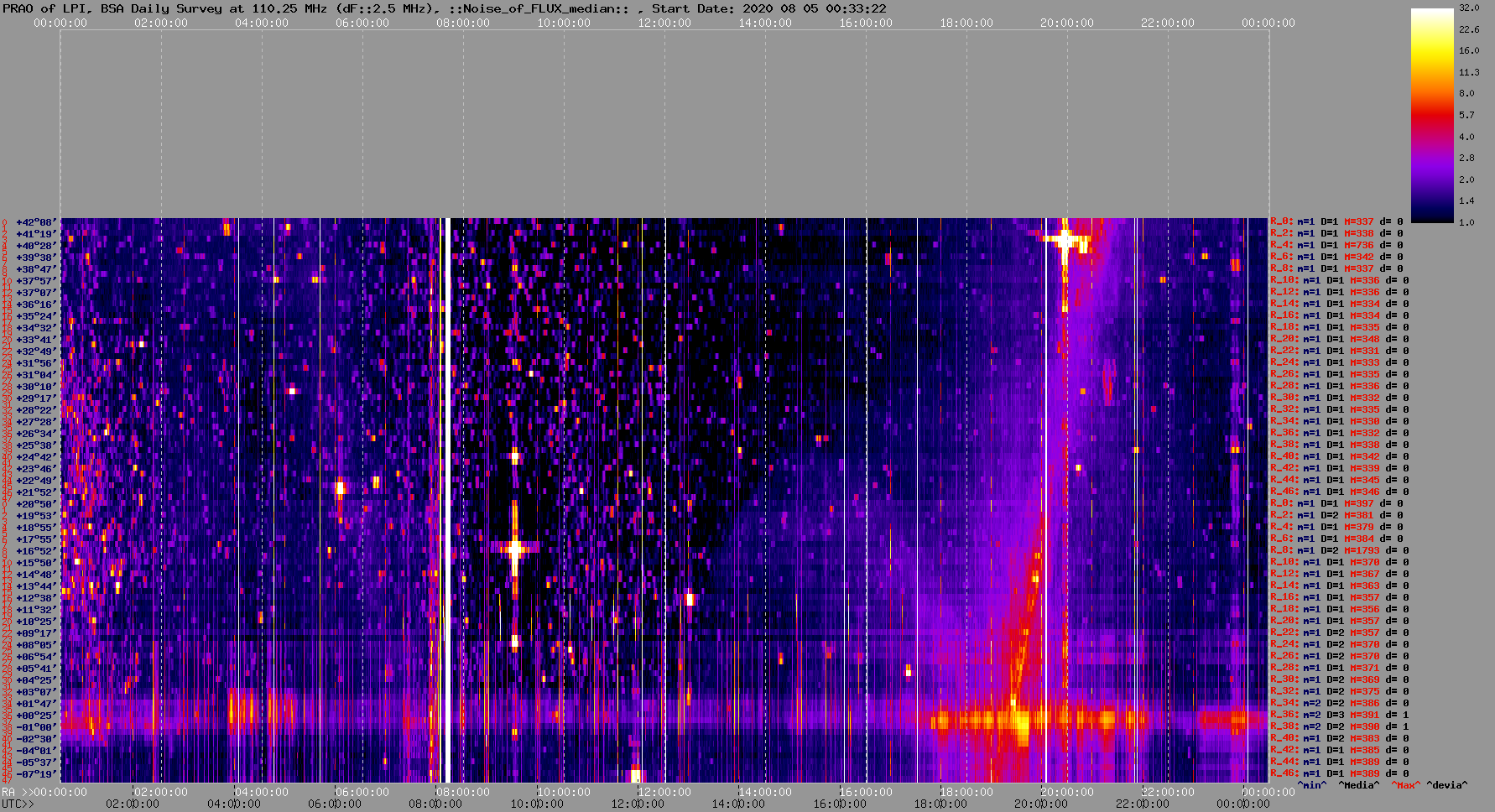Click the statistics row 'R_0: m=1 D=1 M=397'
Image resolution: width=1495 pixels, height=812 pixels.
click(1336, 504)
